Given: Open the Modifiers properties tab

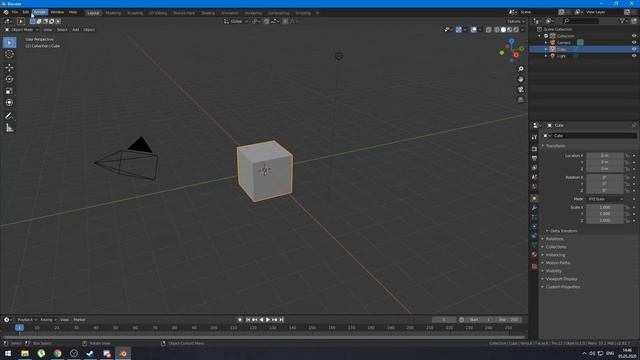Looking at the screenshot, I should pyautogui.click(x=534, y=208).
